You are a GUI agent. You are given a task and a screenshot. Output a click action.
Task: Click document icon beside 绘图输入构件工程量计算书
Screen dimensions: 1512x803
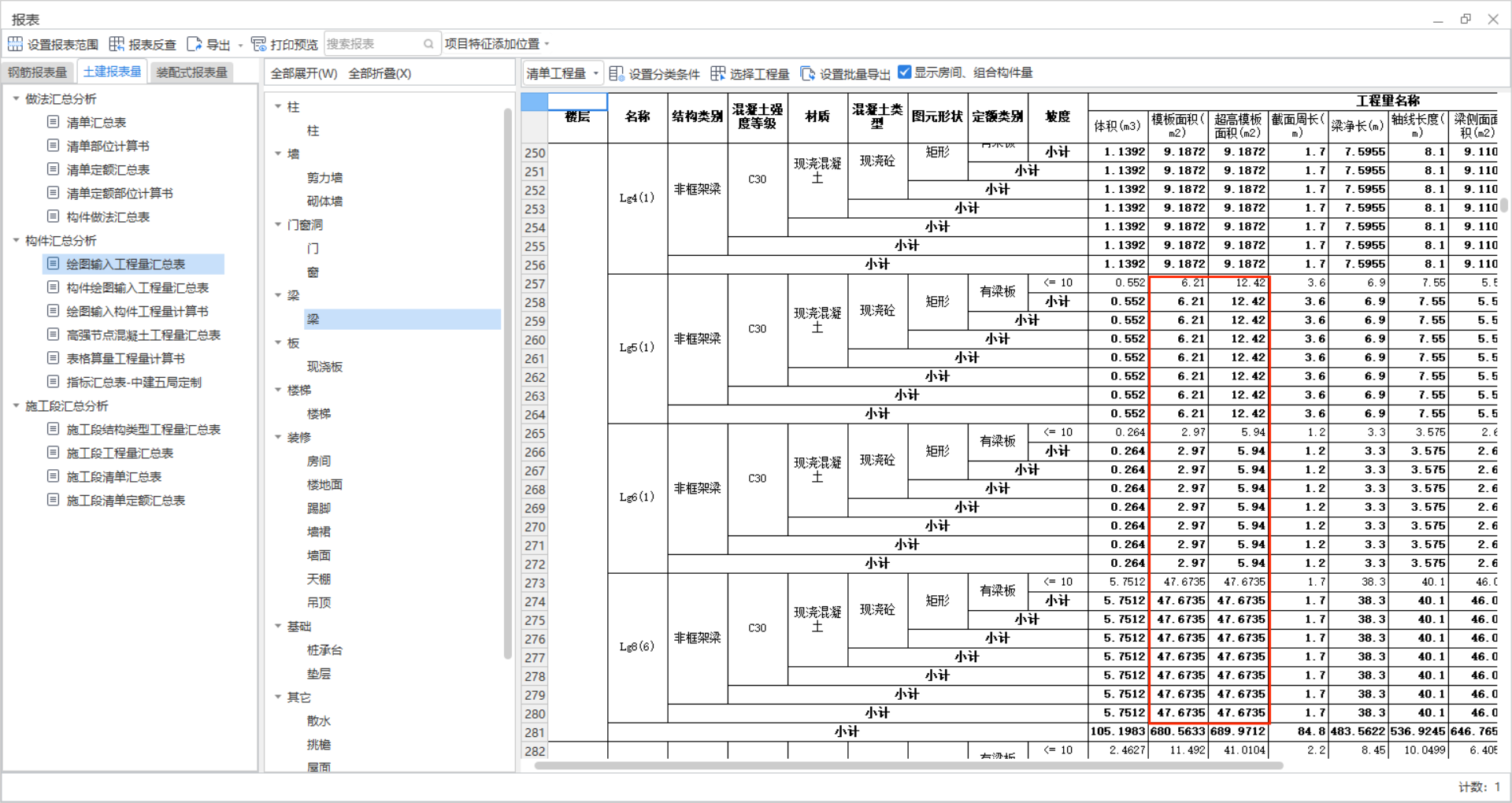pos(53,311)
